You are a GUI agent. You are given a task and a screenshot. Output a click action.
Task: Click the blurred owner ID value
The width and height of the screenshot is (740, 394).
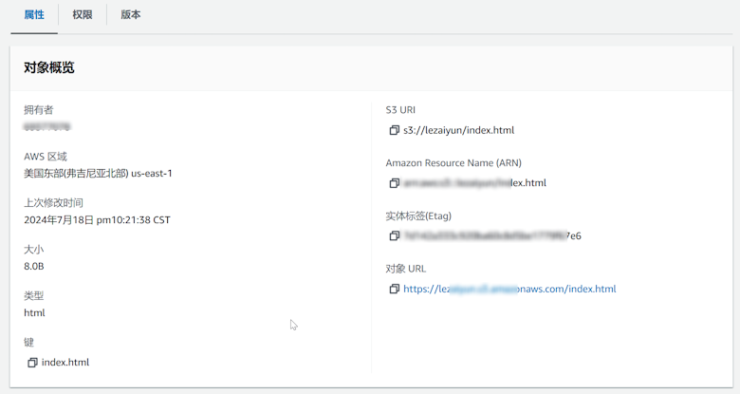[x=47, y=126]
